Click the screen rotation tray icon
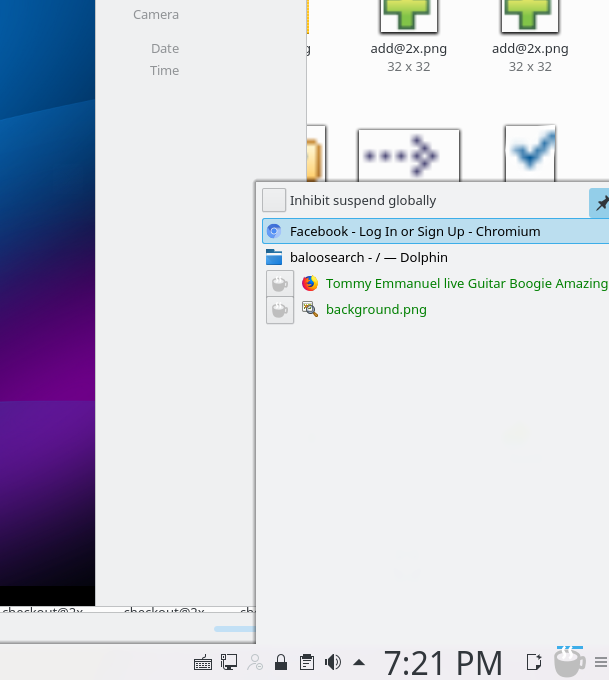Screen dimensions: 609x680 534,662
